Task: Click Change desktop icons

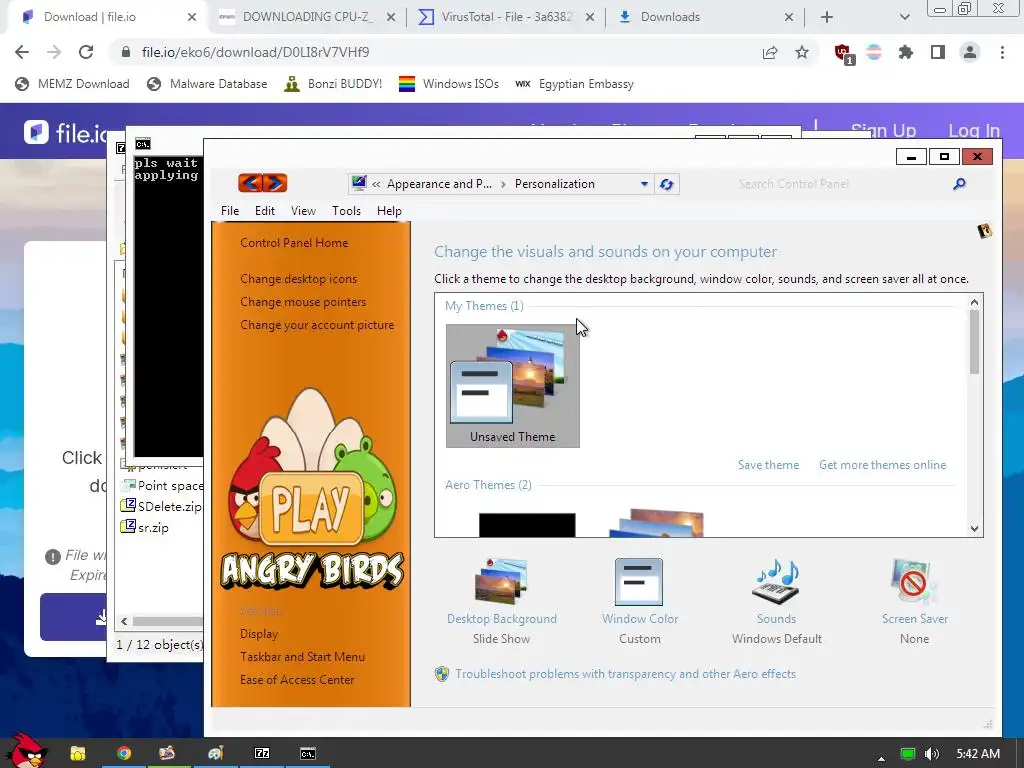Action: coord(298,279)
